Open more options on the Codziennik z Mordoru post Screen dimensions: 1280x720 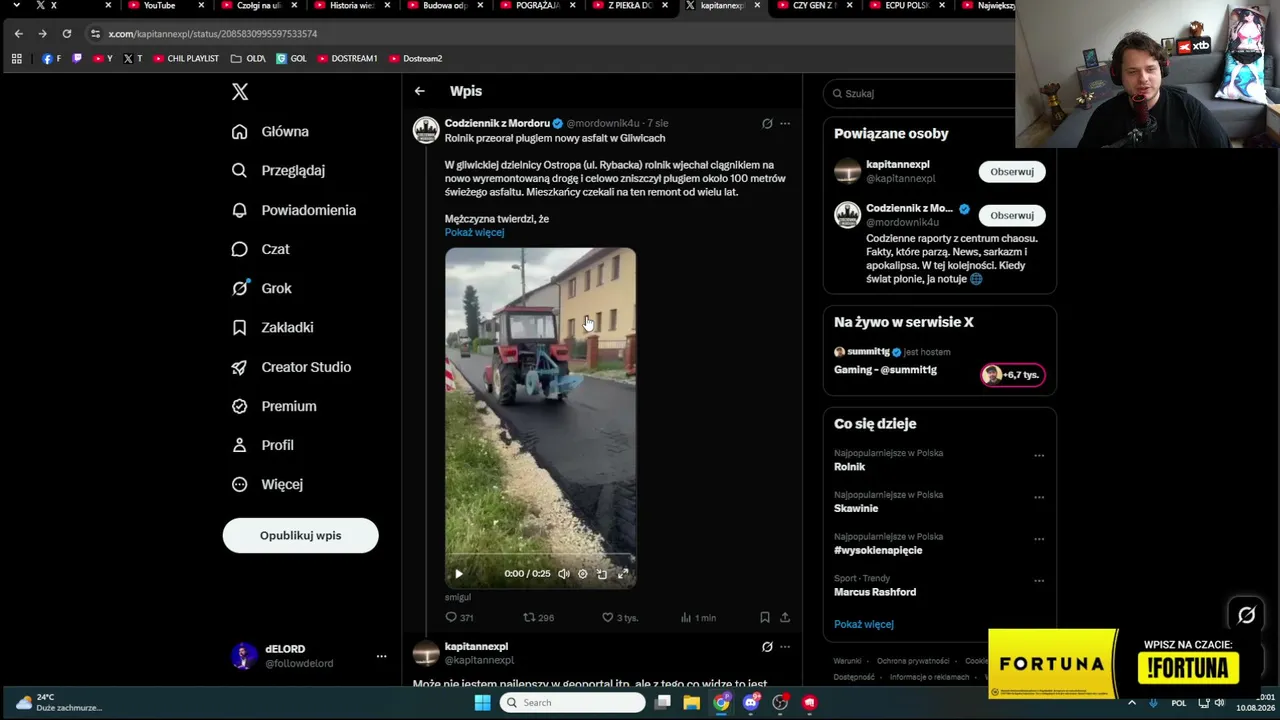(785, 124)
